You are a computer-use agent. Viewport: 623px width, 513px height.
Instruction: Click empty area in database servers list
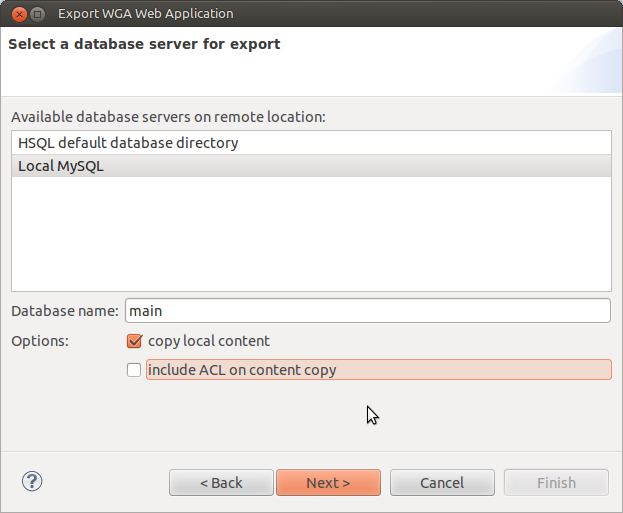[311, 234]
